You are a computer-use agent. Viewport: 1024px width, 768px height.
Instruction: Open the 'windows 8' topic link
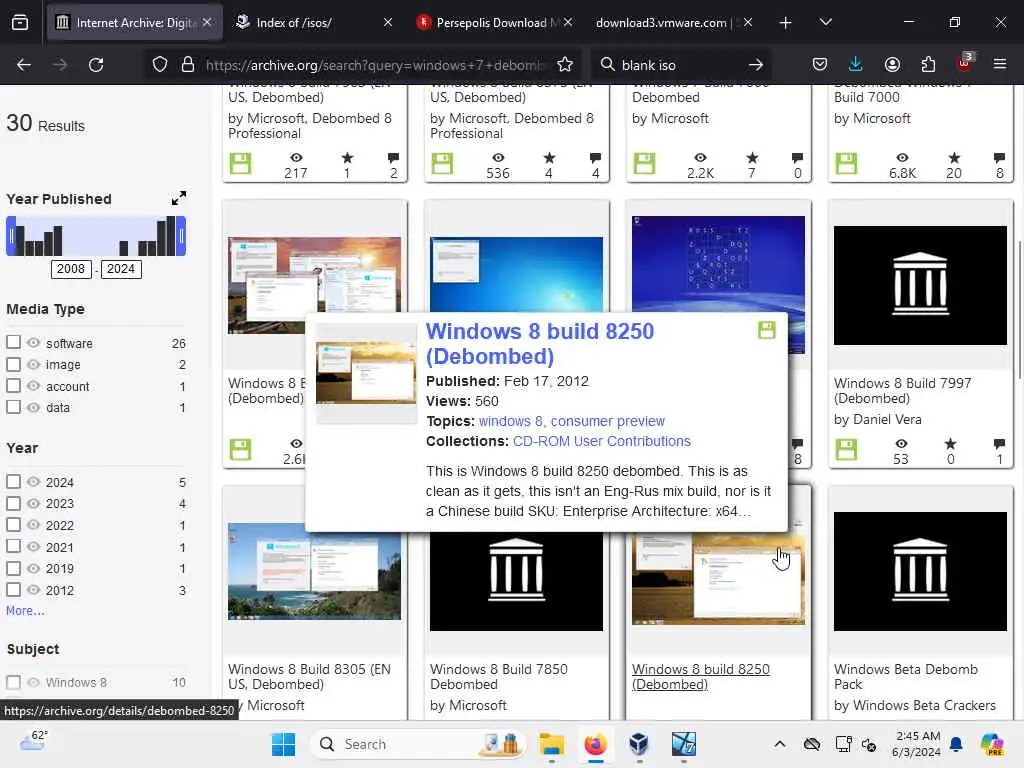pyautogui.click(x=510, y=421)
